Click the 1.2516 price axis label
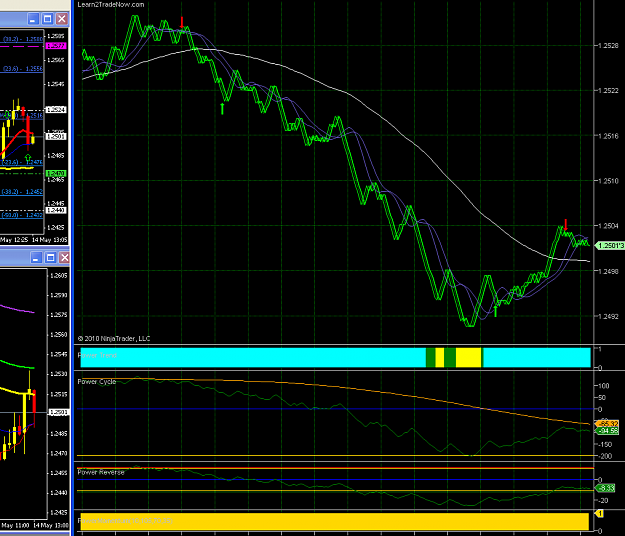This screenshot has height=536, width=625. [x=609, y=136]
